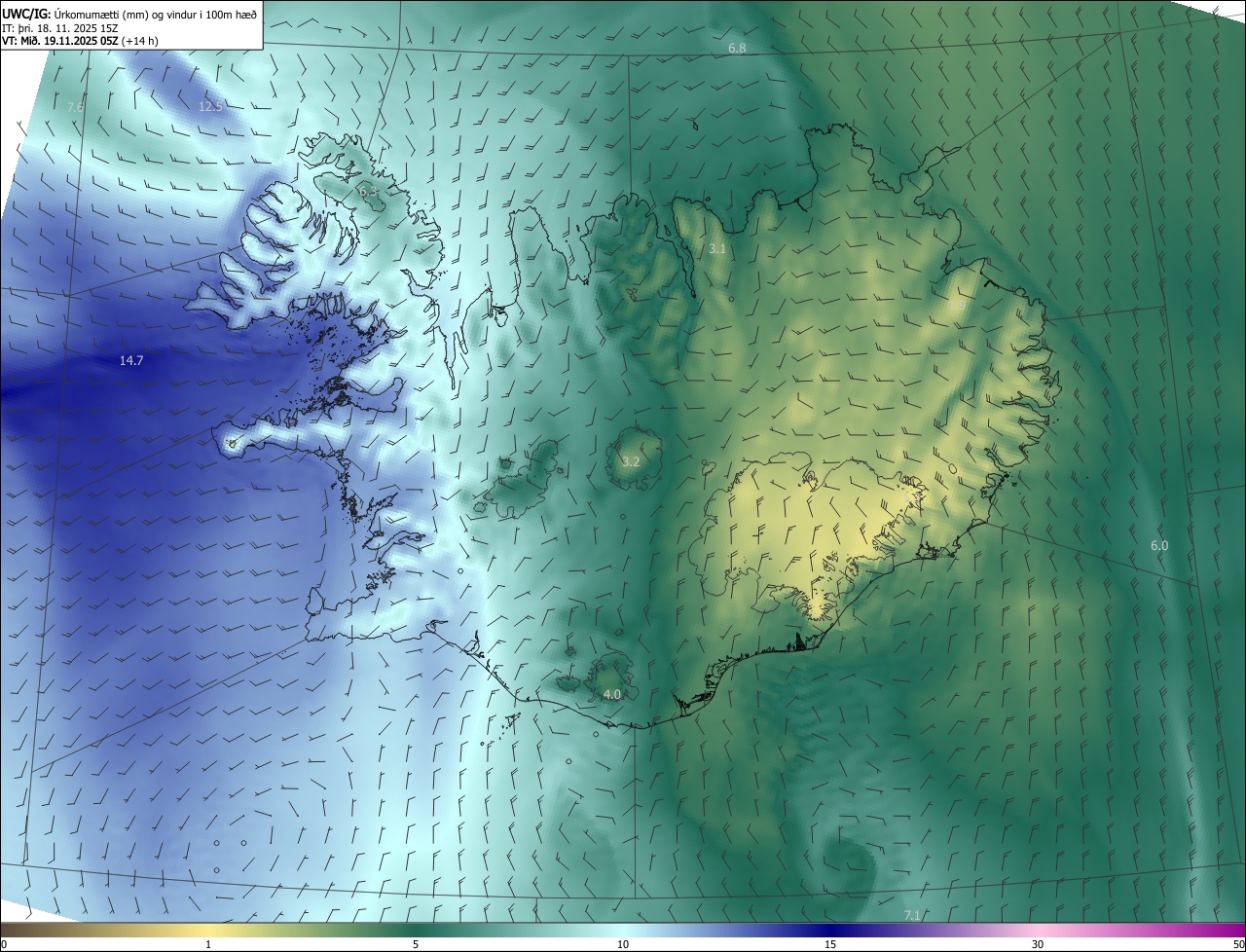
Task: Click the 6.0 value on the map
Action: point(1159,545)
